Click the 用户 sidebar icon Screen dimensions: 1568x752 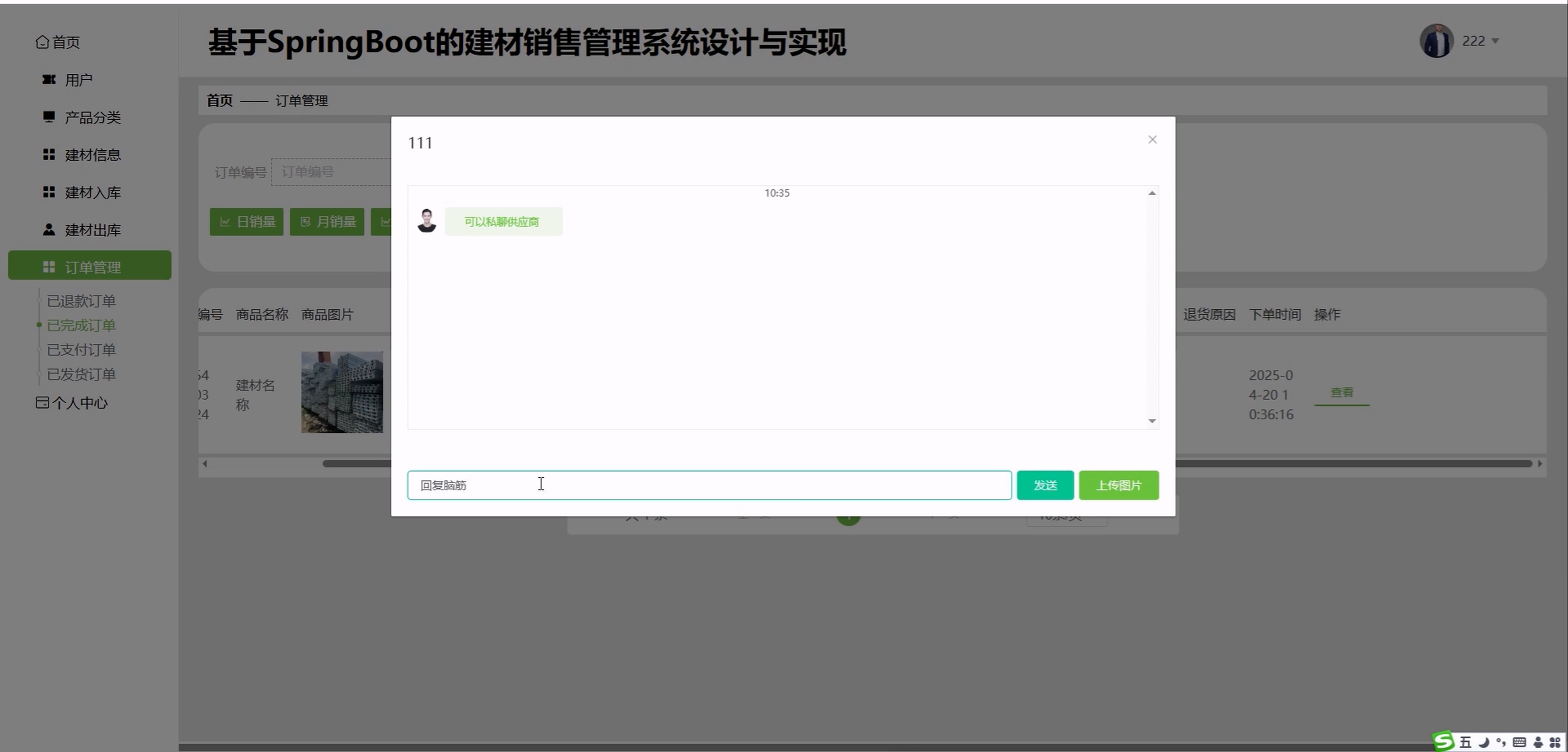(x=49, y=80)
